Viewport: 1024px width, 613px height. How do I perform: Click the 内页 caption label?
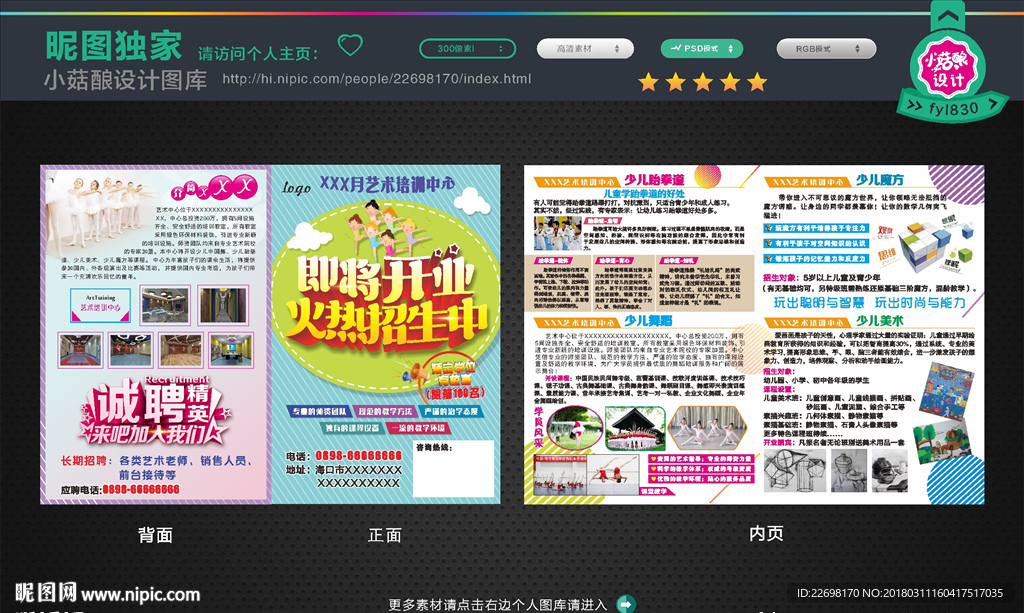[x=766, y=533]
